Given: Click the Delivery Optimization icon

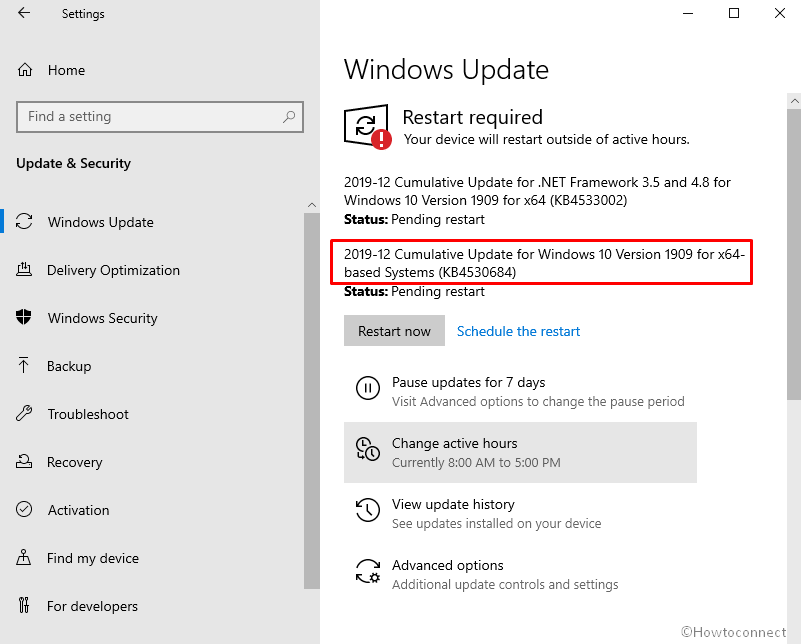Looking at the screenshot, I should [x=24, y=269].
